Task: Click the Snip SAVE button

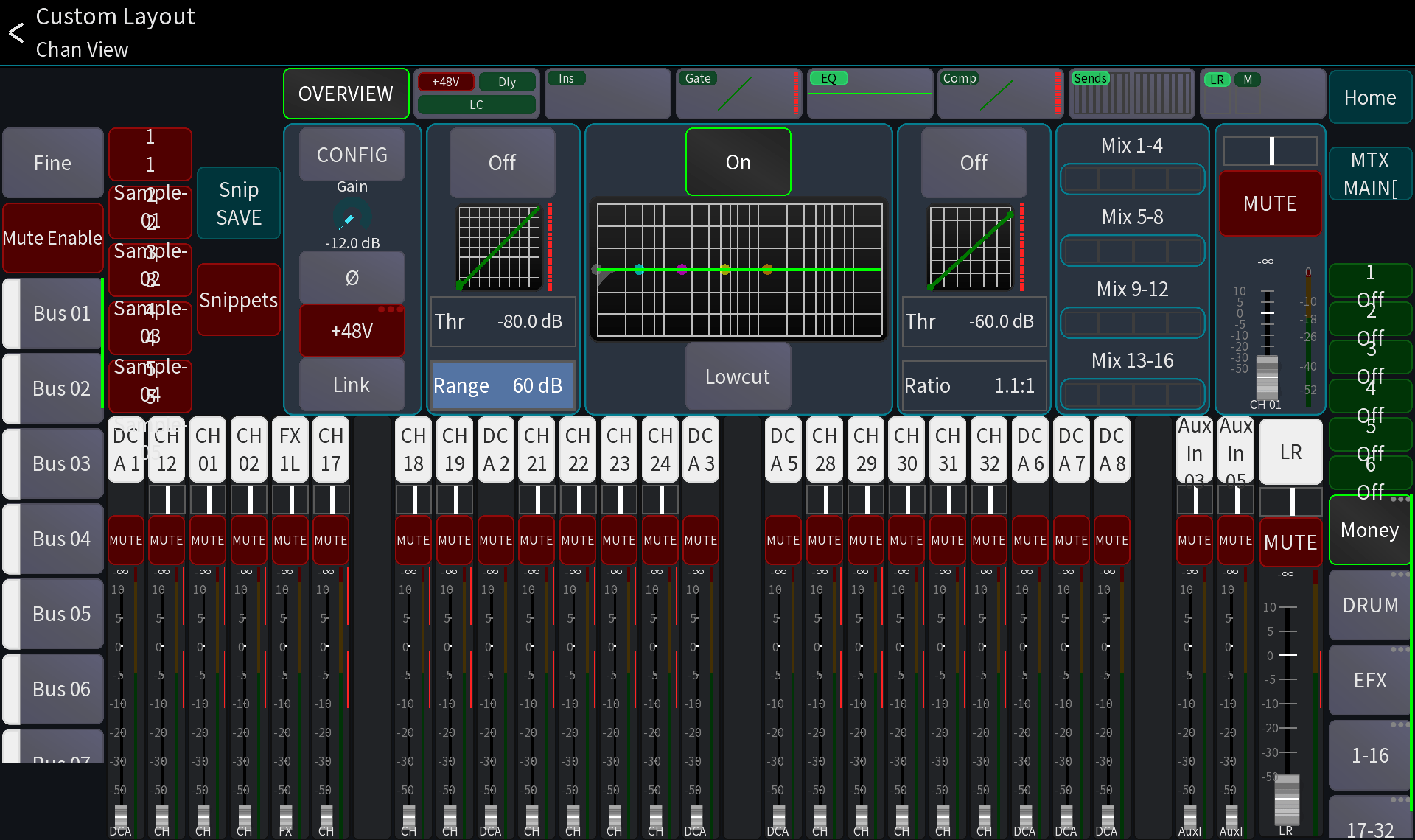Action: 238,203
